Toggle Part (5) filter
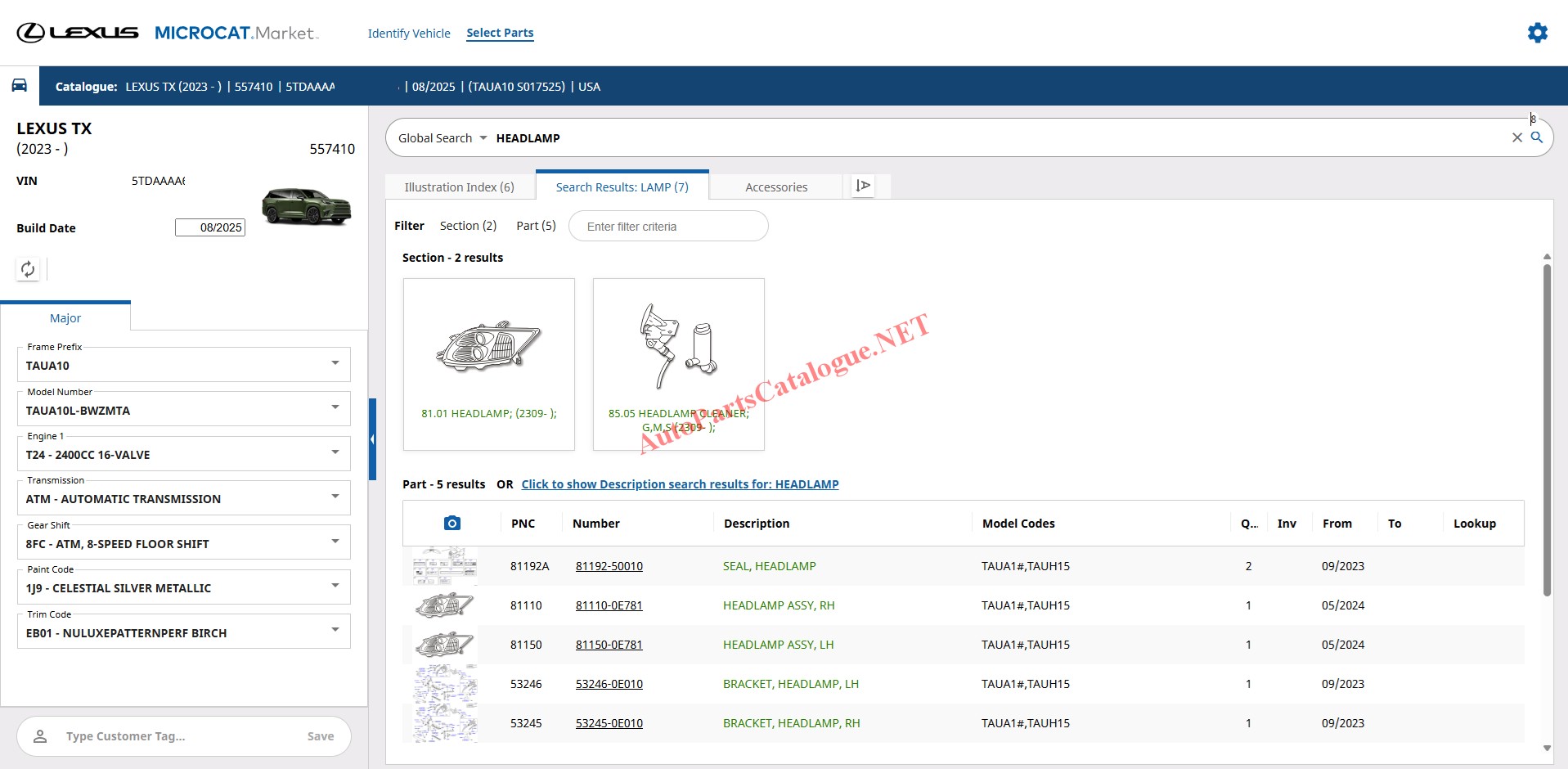The image size is (1568, 769). (x=536, y=226)
